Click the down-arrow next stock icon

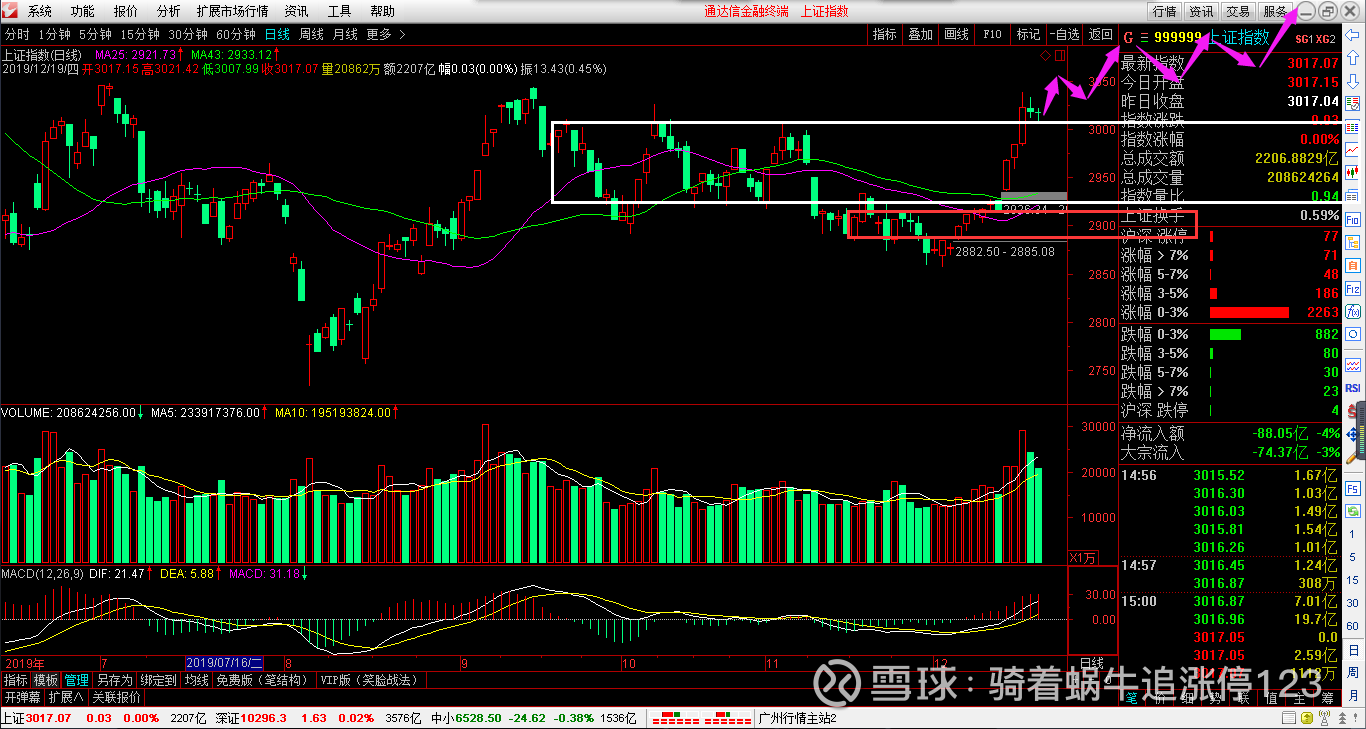click(x=1353, y=81)
